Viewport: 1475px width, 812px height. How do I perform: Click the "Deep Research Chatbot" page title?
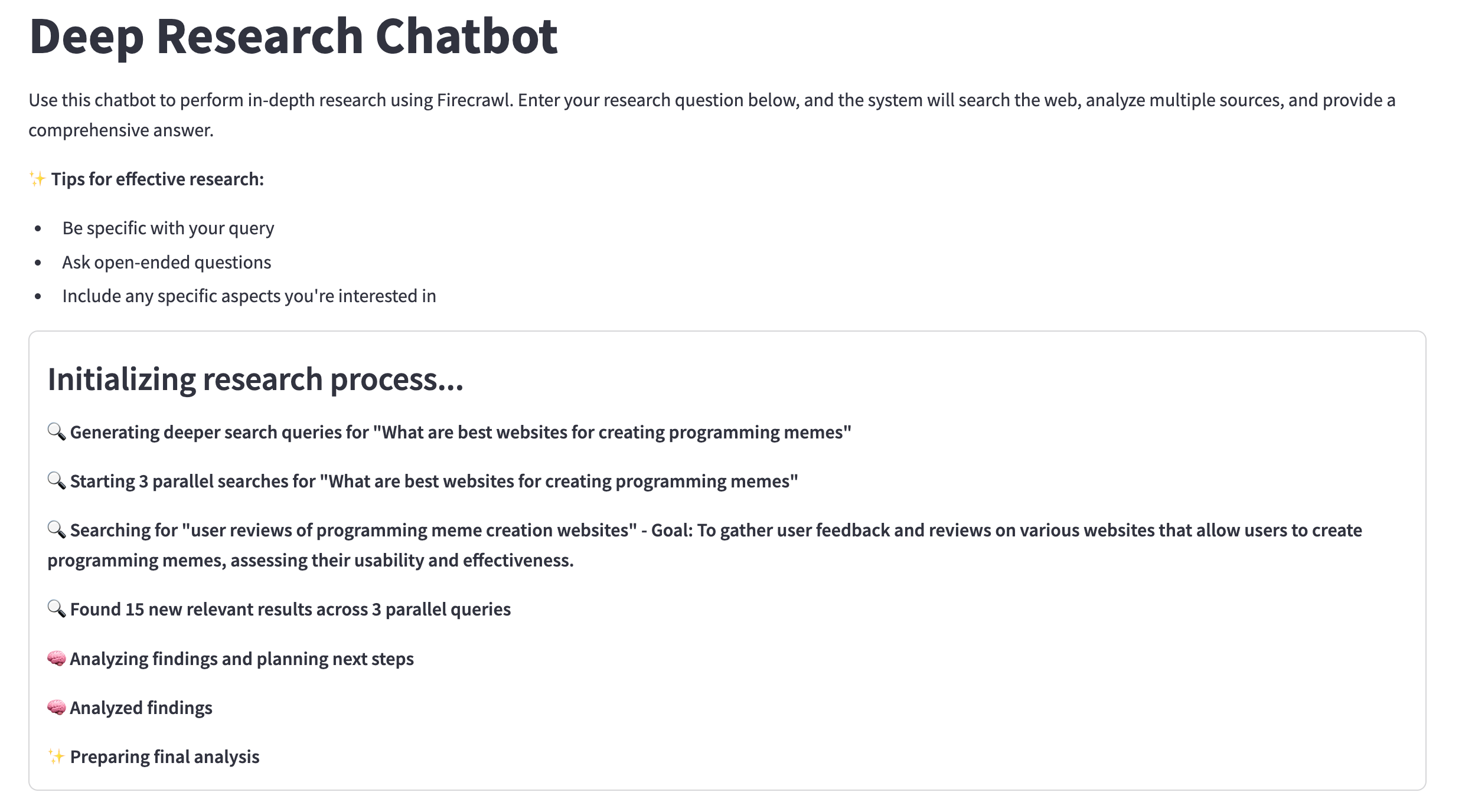click(293, 37)
